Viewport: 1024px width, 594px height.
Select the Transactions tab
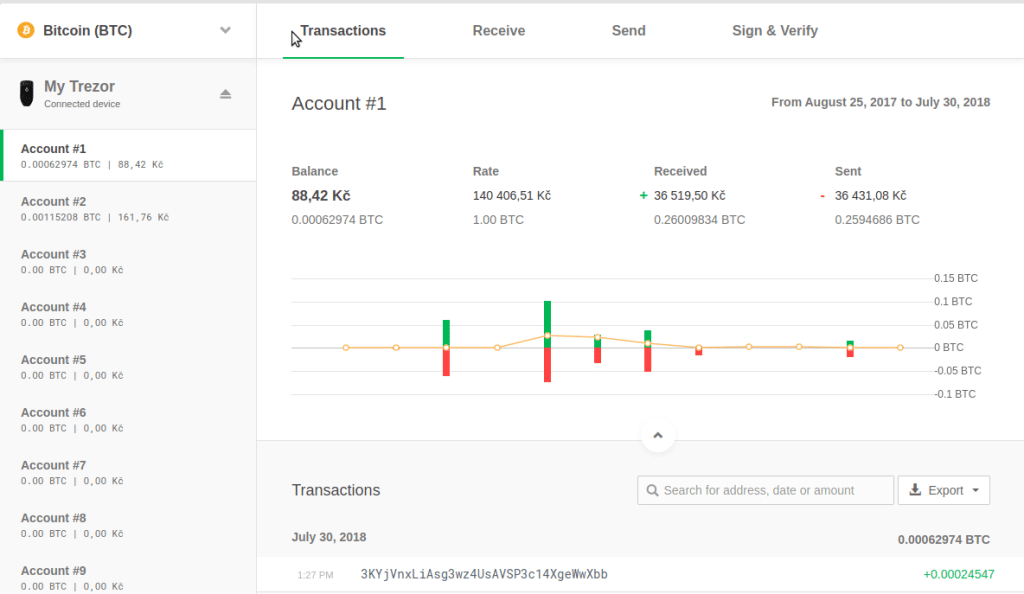point(343,31)
